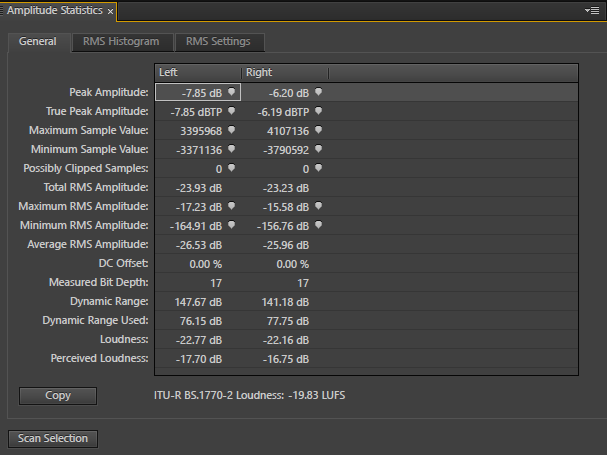The image size is (607, 455).
Task: Open the Amplitude Statistics panel menu
Action: coord(592,10)
